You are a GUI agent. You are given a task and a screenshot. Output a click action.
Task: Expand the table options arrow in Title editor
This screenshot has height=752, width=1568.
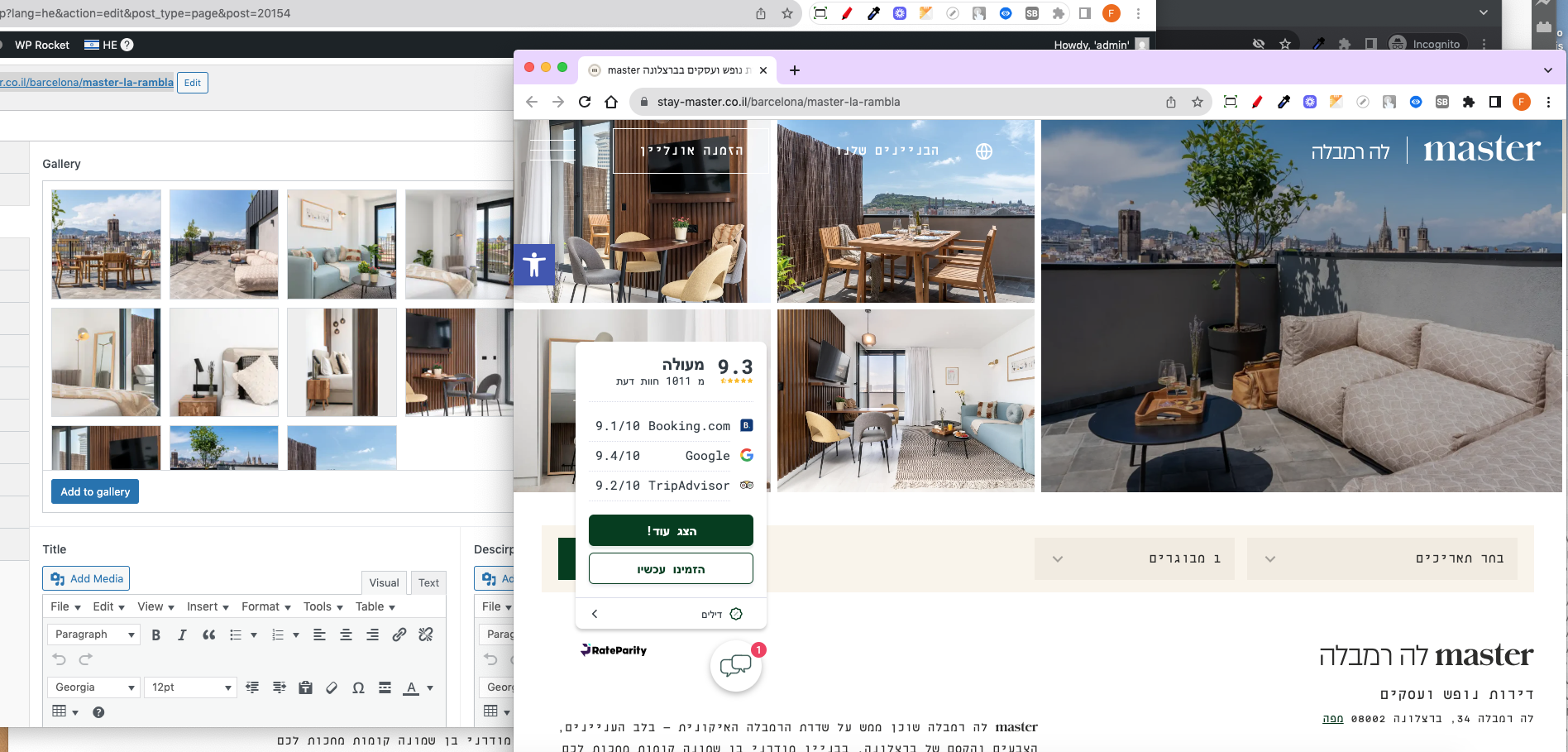click(75, 712)
